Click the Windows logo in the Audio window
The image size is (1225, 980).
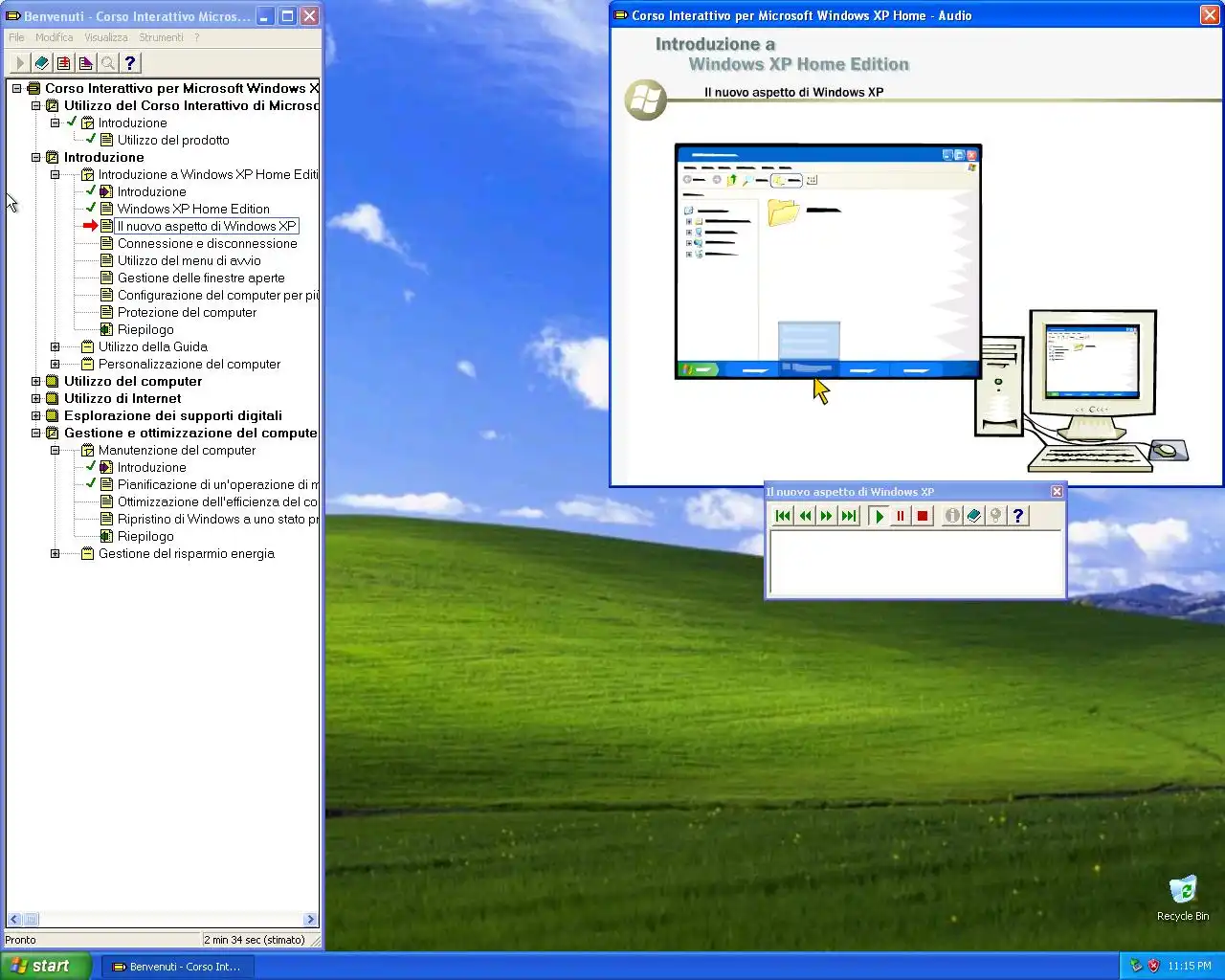pyautogui.click(x=646, y=100)
